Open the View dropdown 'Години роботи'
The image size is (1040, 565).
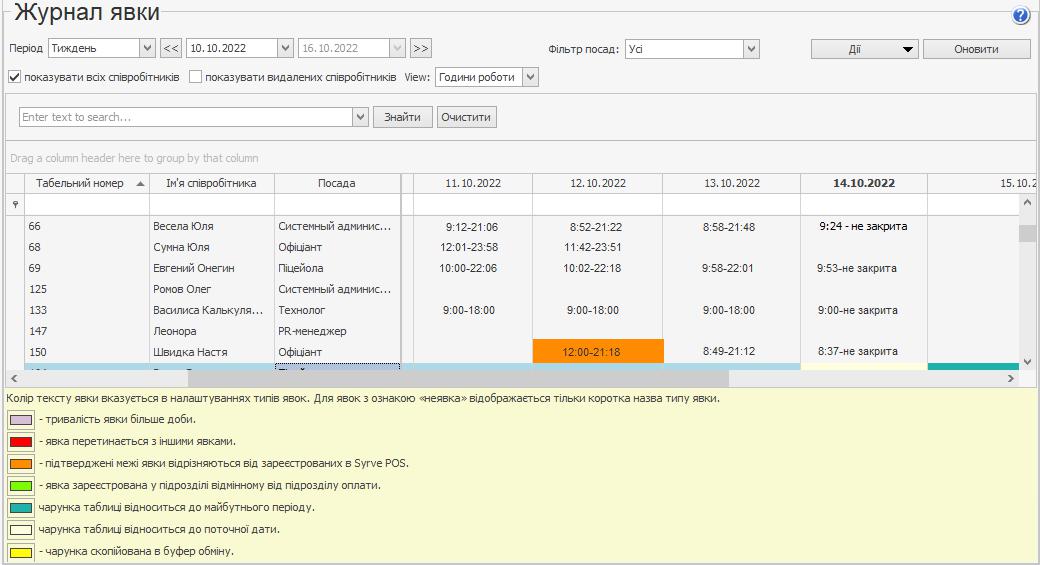pyautogui.click(x=530, y=77)
